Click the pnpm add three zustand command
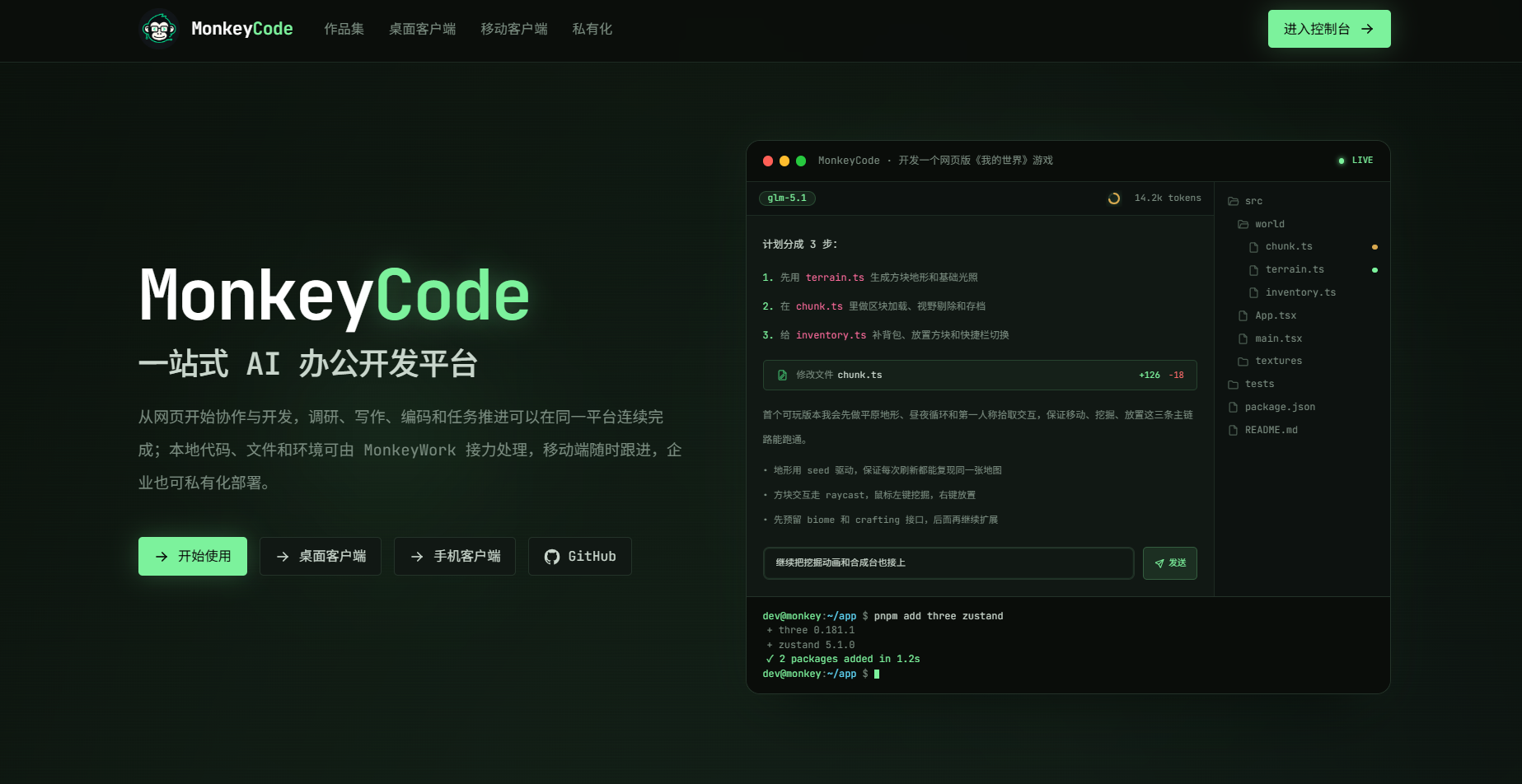 tap(939, 616)
